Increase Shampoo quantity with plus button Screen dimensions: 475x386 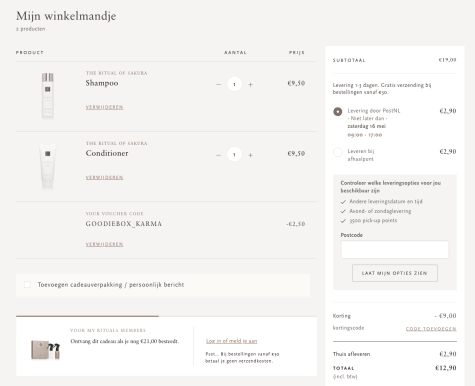tap(250, 84)
